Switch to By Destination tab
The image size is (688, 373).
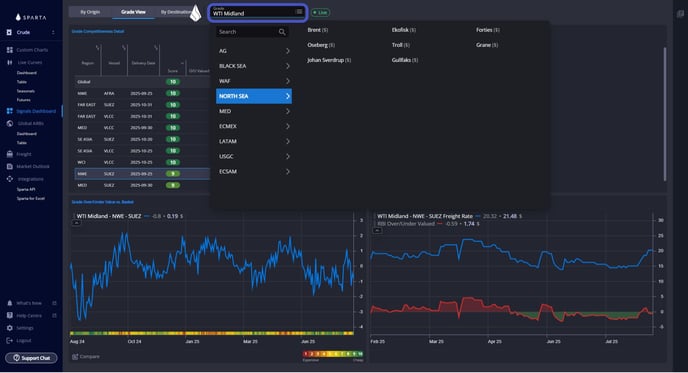[x=175, y=12]
